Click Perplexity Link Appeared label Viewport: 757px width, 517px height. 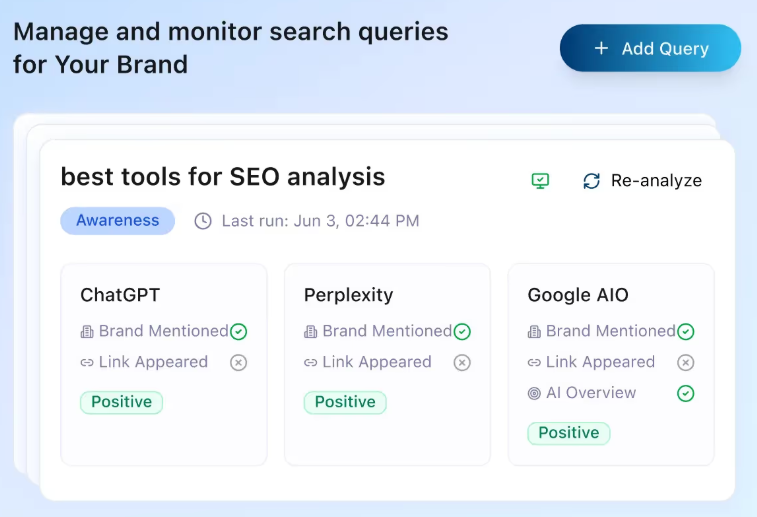point(377,362)
